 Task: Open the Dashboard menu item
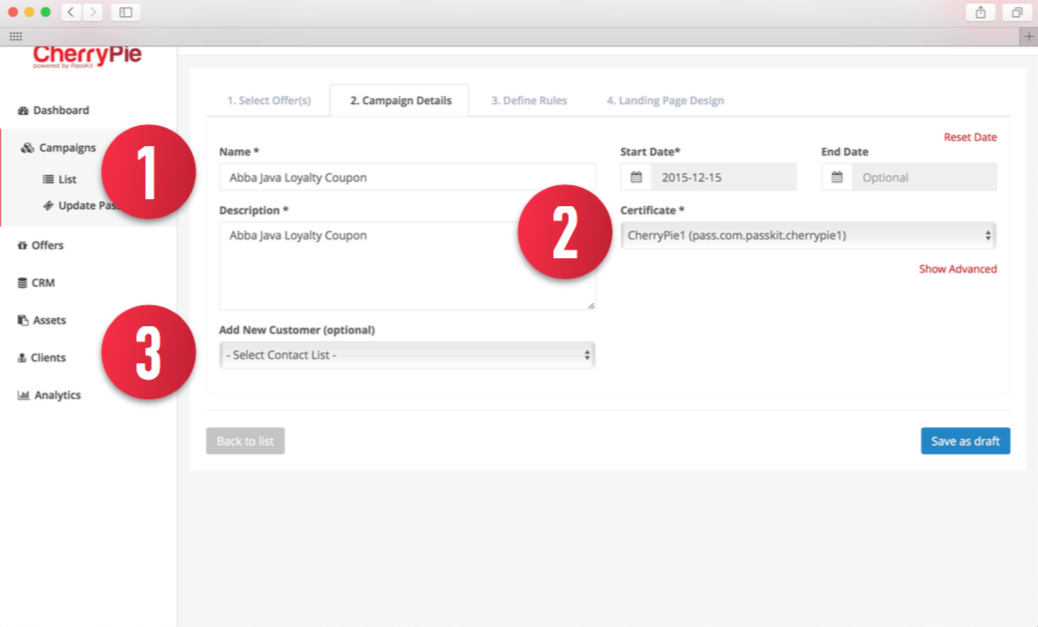61,111
